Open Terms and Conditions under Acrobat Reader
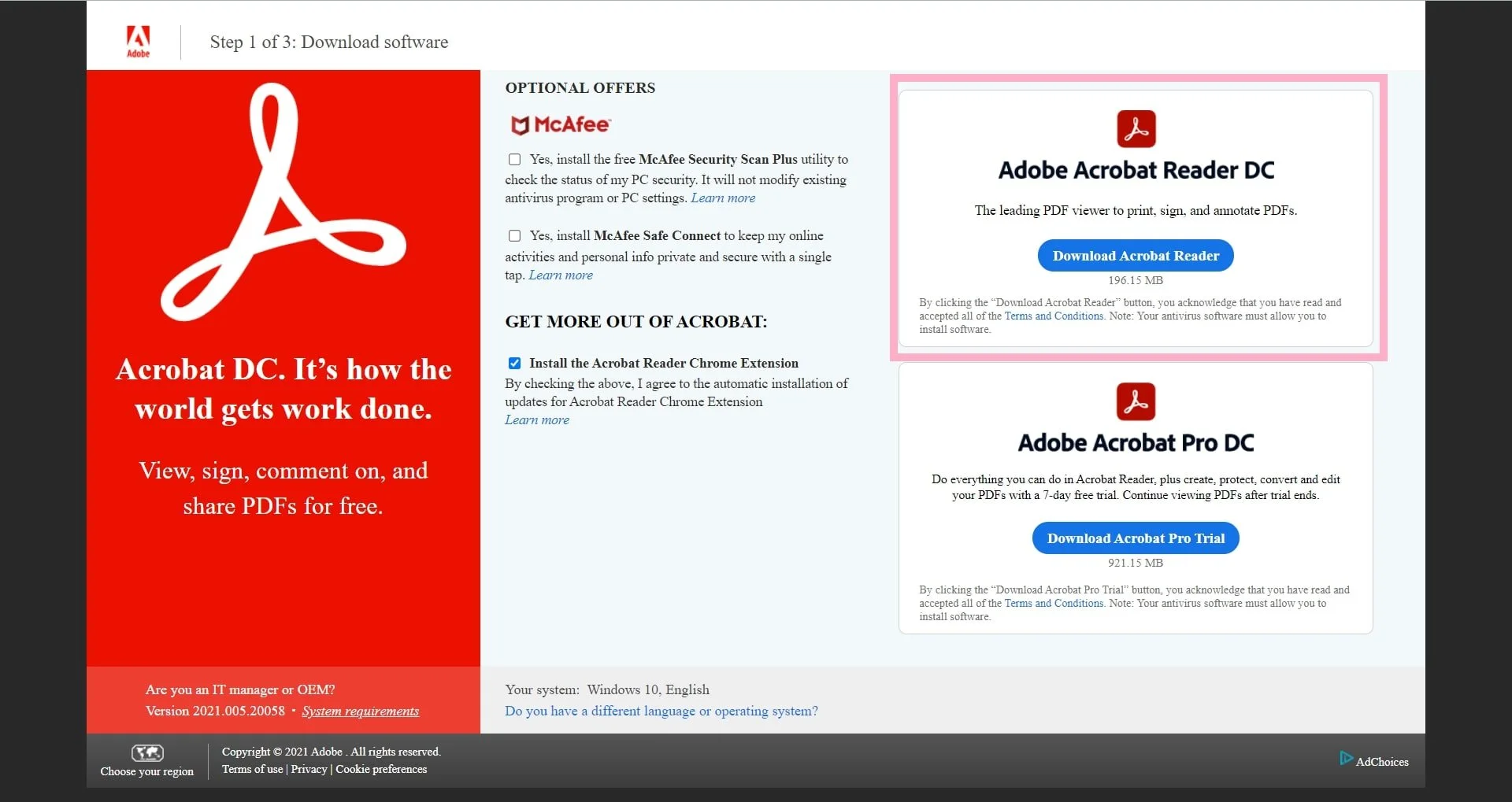The width and height of the screenshot is (1512, 802). (1053, 316)
